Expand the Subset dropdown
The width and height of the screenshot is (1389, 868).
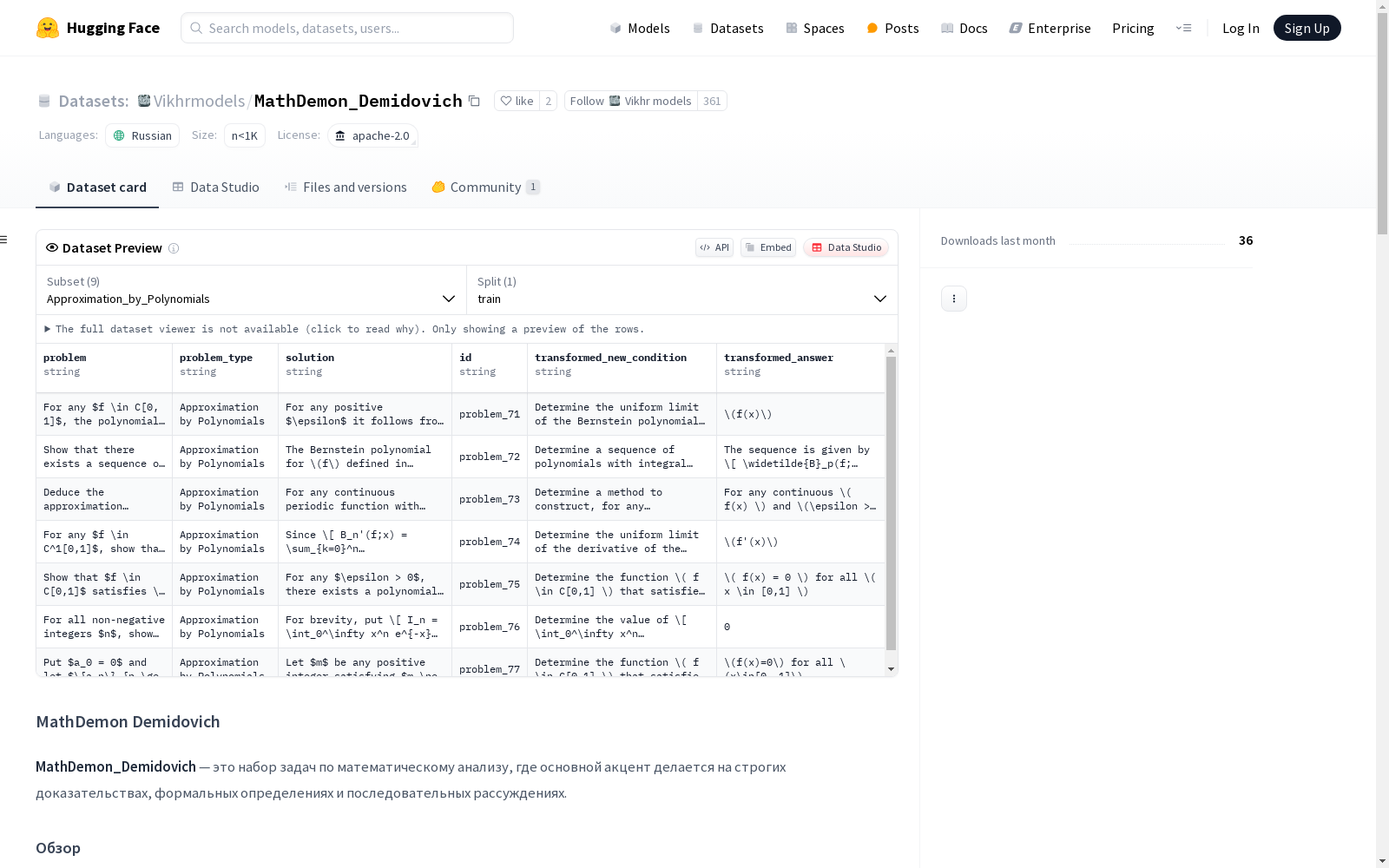252,290
